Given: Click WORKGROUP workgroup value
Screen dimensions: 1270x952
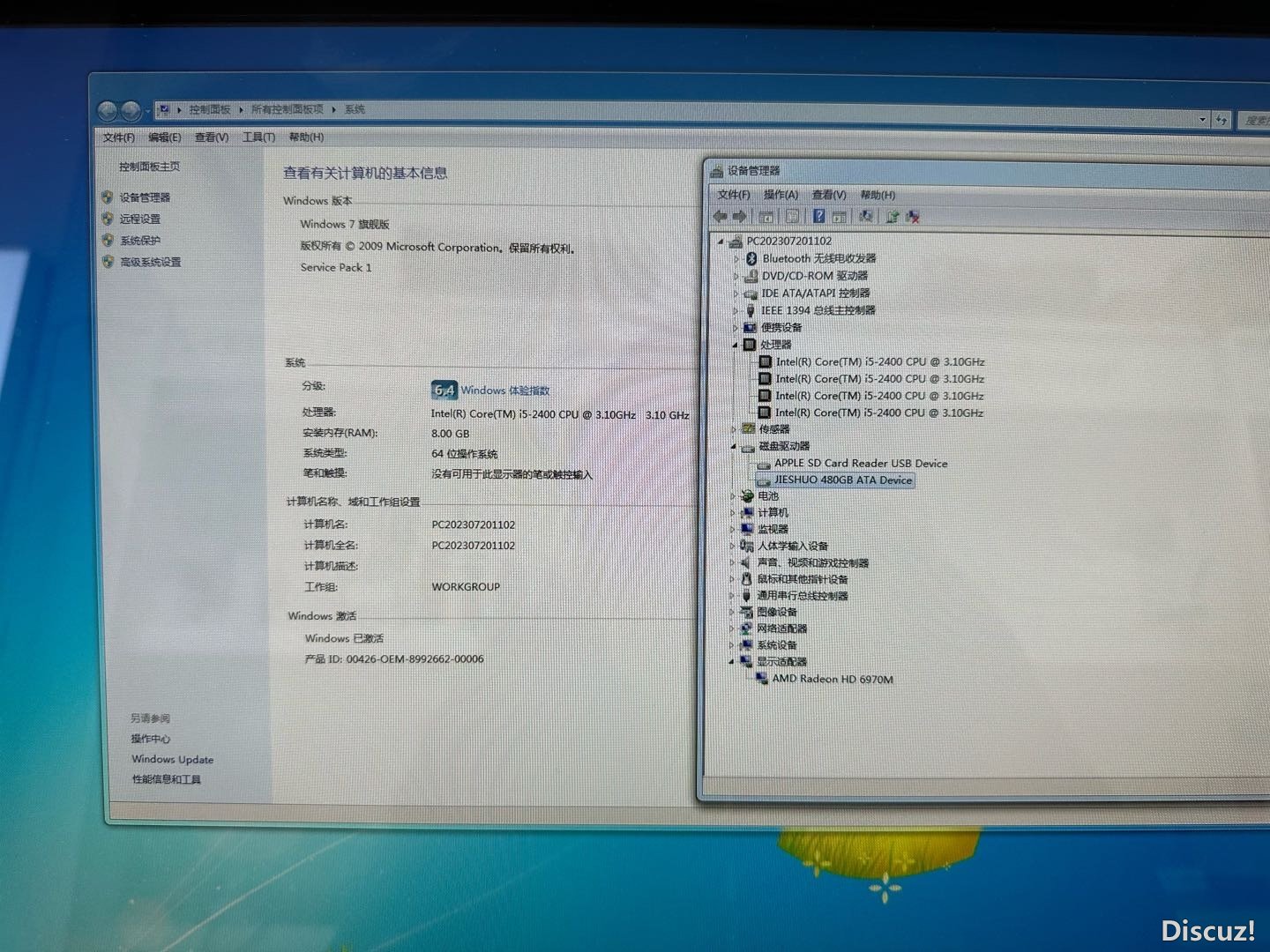Looking at the screenshot, I should (466, 586).
